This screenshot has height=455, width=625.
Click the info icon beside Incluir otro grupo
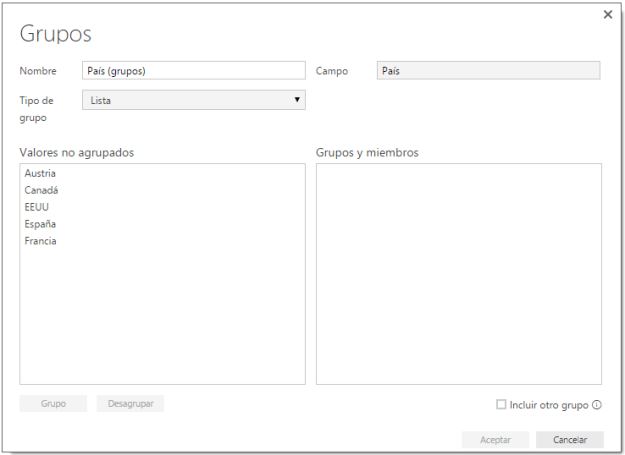click(x=597, y=405)
